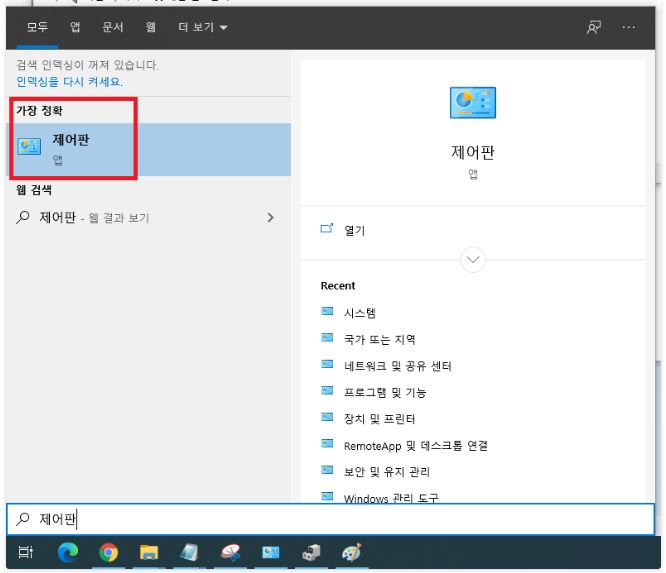The image size is (666, 573).
Task: Click the magnifier icon in the search box
Action: (23, 519)
